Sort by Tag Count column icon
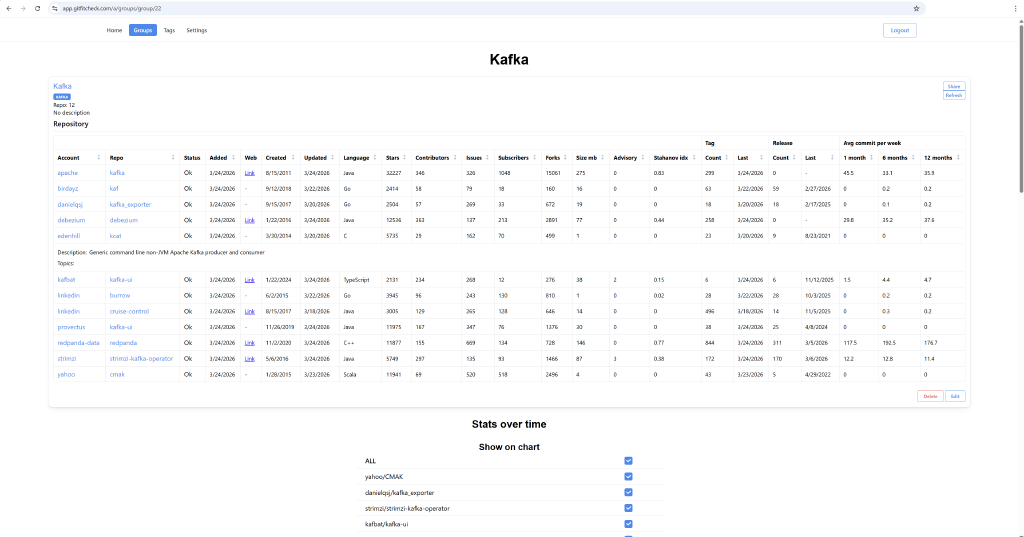1024x537 pixels. coord(726,157)
